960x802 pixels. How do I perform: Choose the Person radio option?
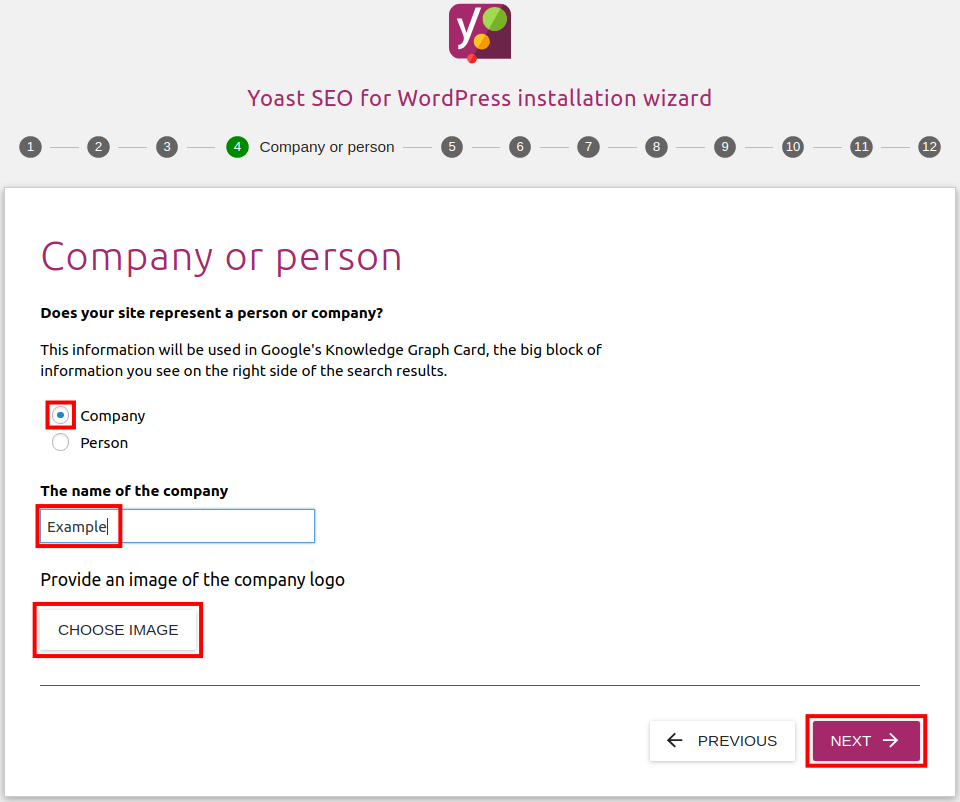(61, 442)
